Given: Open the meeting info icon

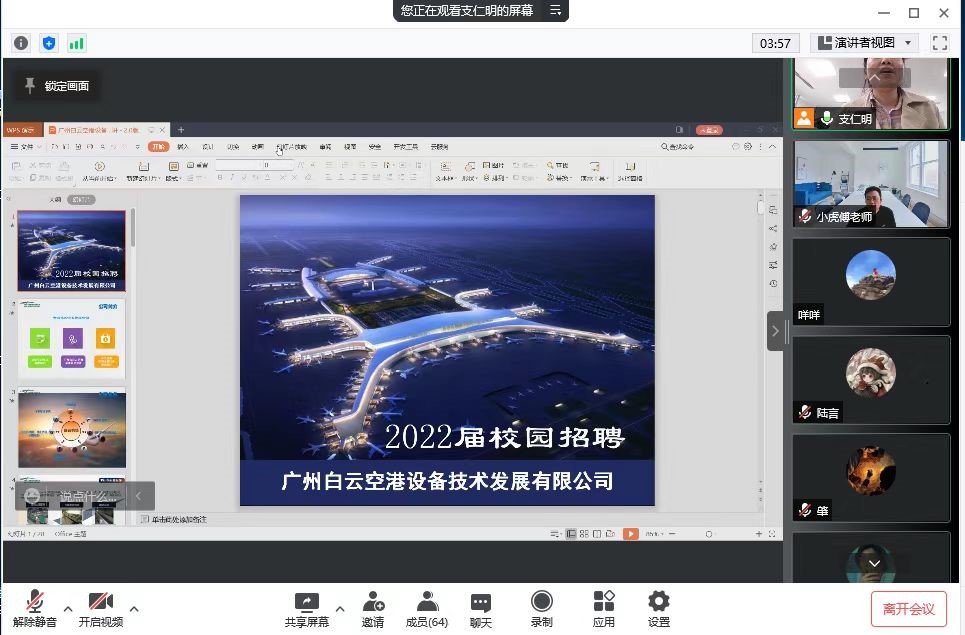Looking at the screenshot, I should pyautogui.click(x=21, y=43).
